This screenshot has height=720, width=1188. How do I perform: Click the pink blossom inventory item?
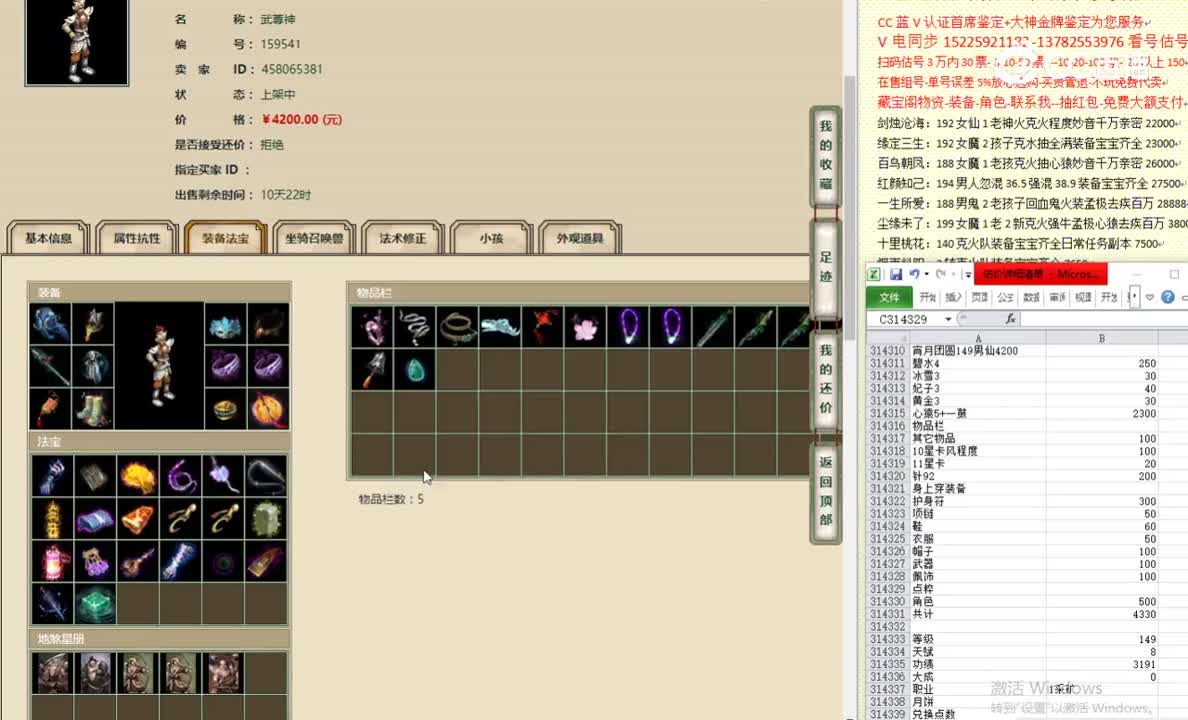(x=585, y=327)
